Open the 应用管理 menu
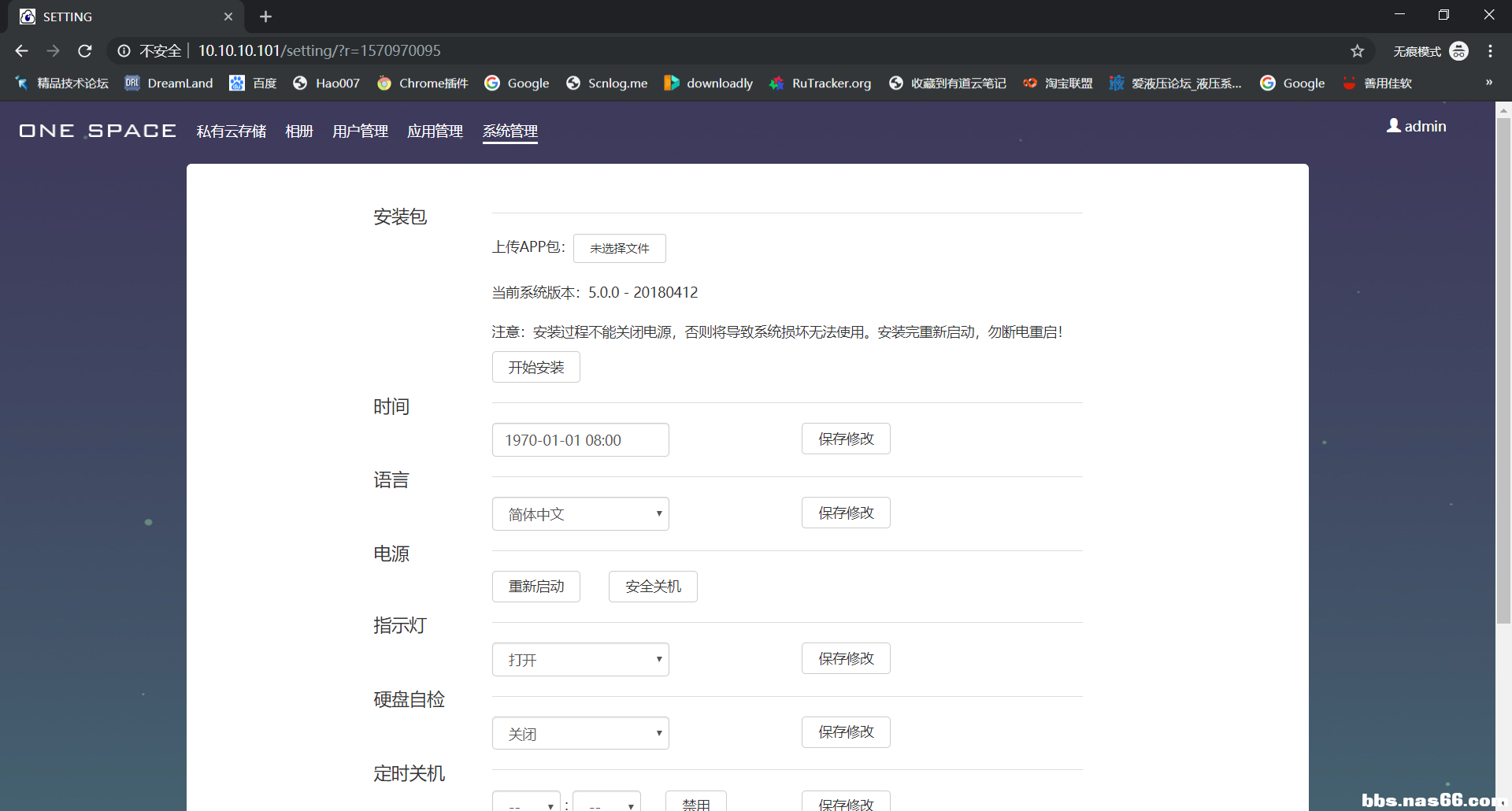1512x811 pixels. pyautogui.click(x=435, y=131)
